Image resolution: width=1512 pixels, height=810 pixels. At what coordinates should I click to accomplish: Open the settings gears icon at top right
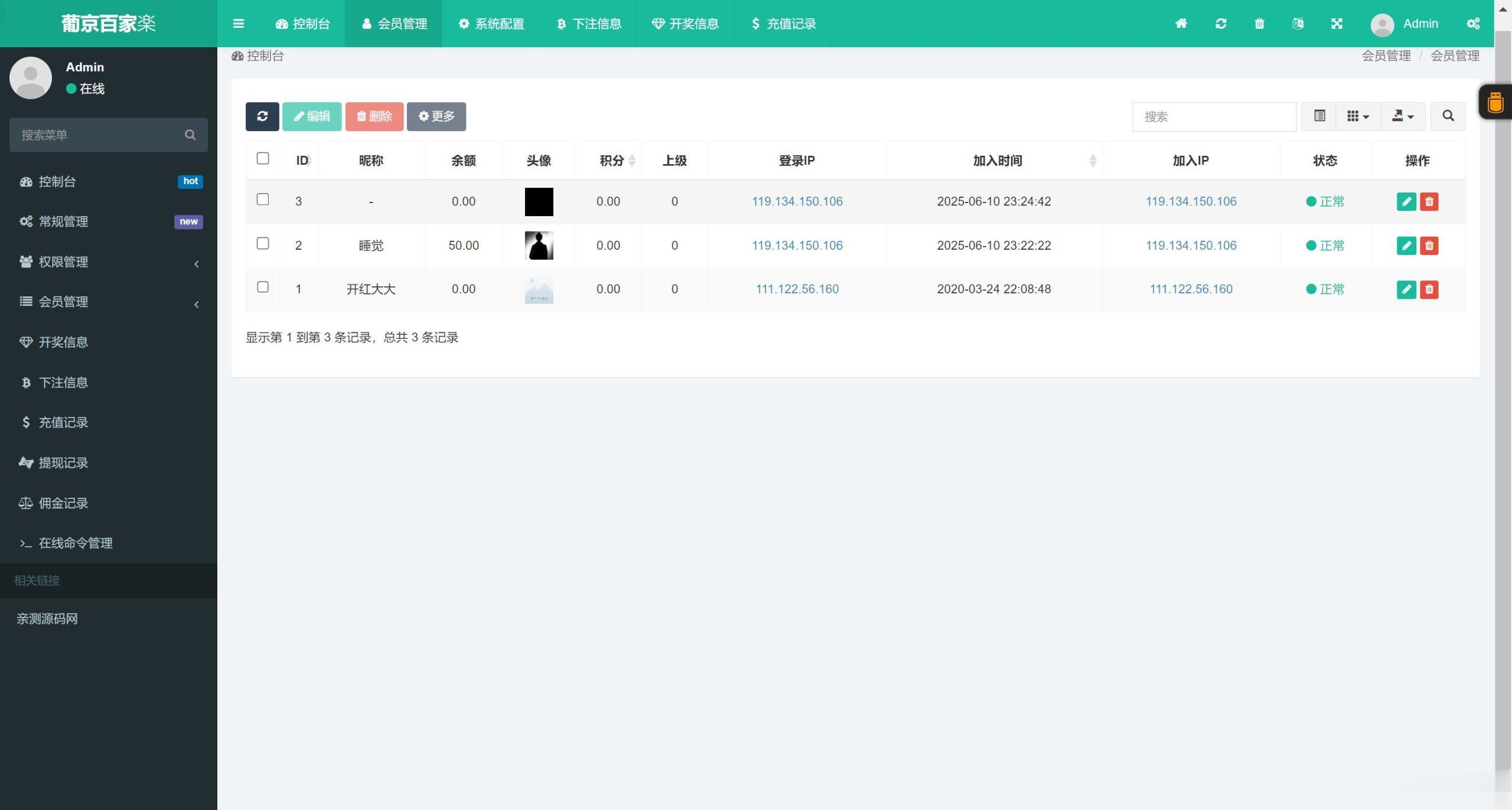[1474, 24]
